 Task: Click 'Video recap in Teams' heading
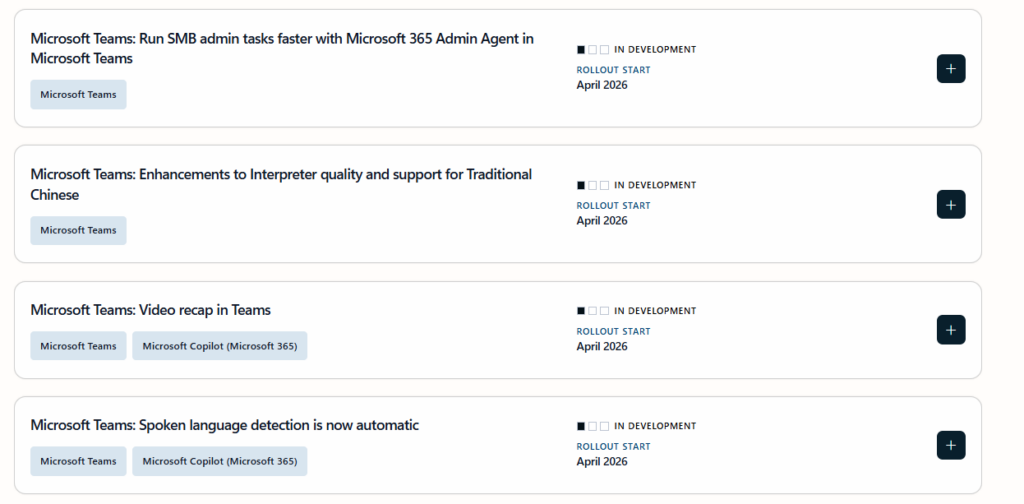(150, 310)
